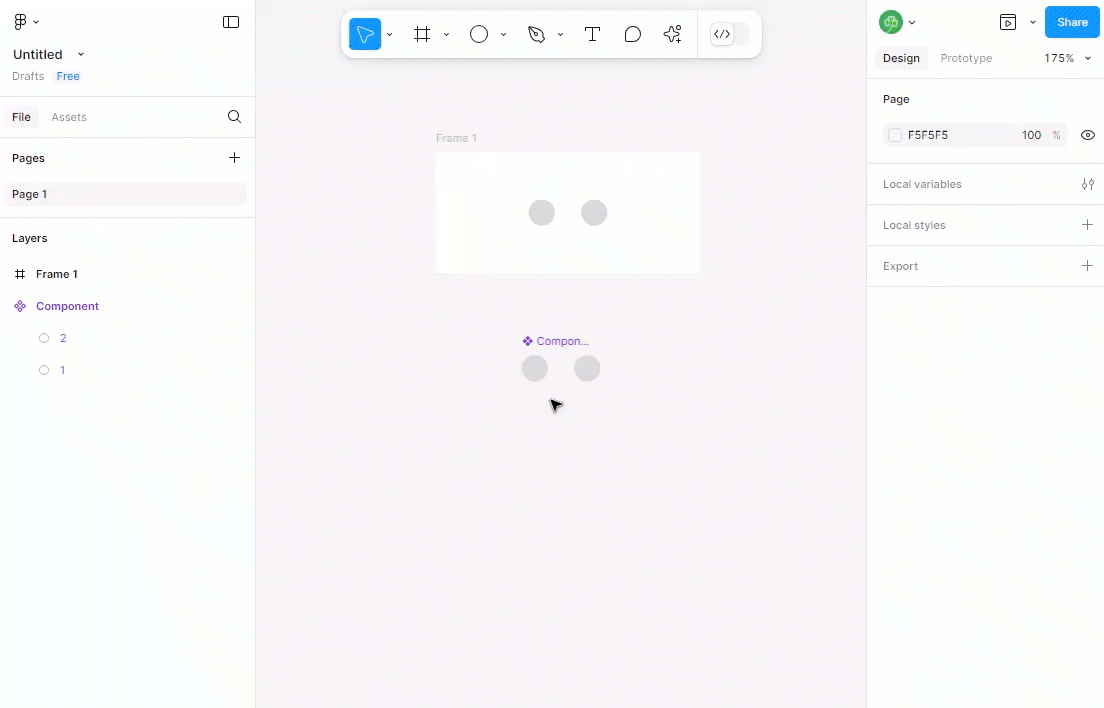Select the Frame tool
The height and width of the screenshot is (708, 1104).
point(422,34)
